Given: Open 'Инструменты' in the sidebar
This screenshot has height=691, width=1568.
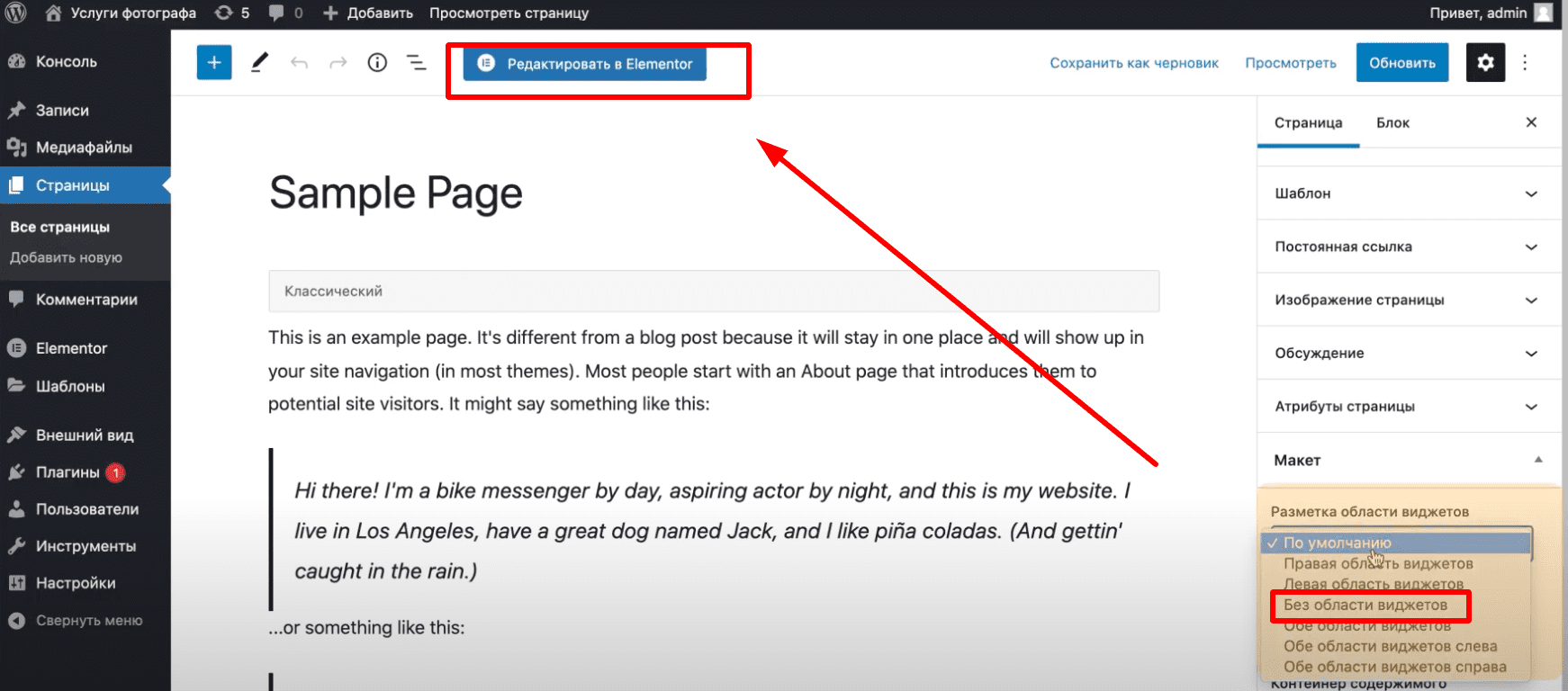Looking at the screenshot, I should [86, 546].
